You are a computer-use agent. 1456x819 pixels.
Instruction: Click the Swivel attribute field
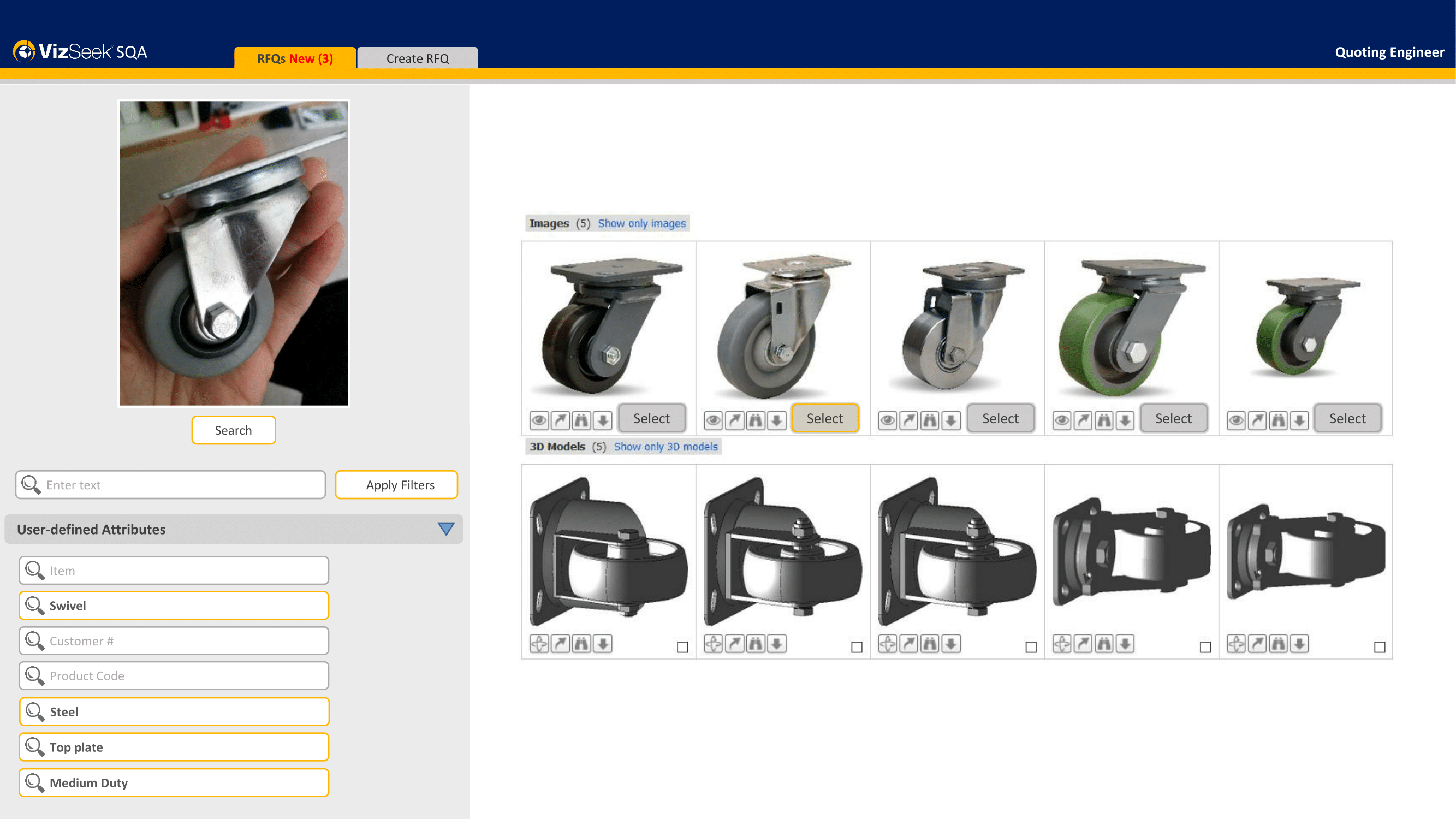[x=174, y=606]
